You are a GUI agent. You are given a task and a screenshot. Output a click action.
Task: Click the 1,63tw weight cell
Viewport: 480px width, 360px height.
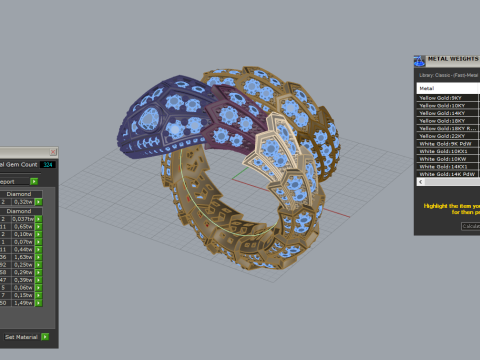23,257
